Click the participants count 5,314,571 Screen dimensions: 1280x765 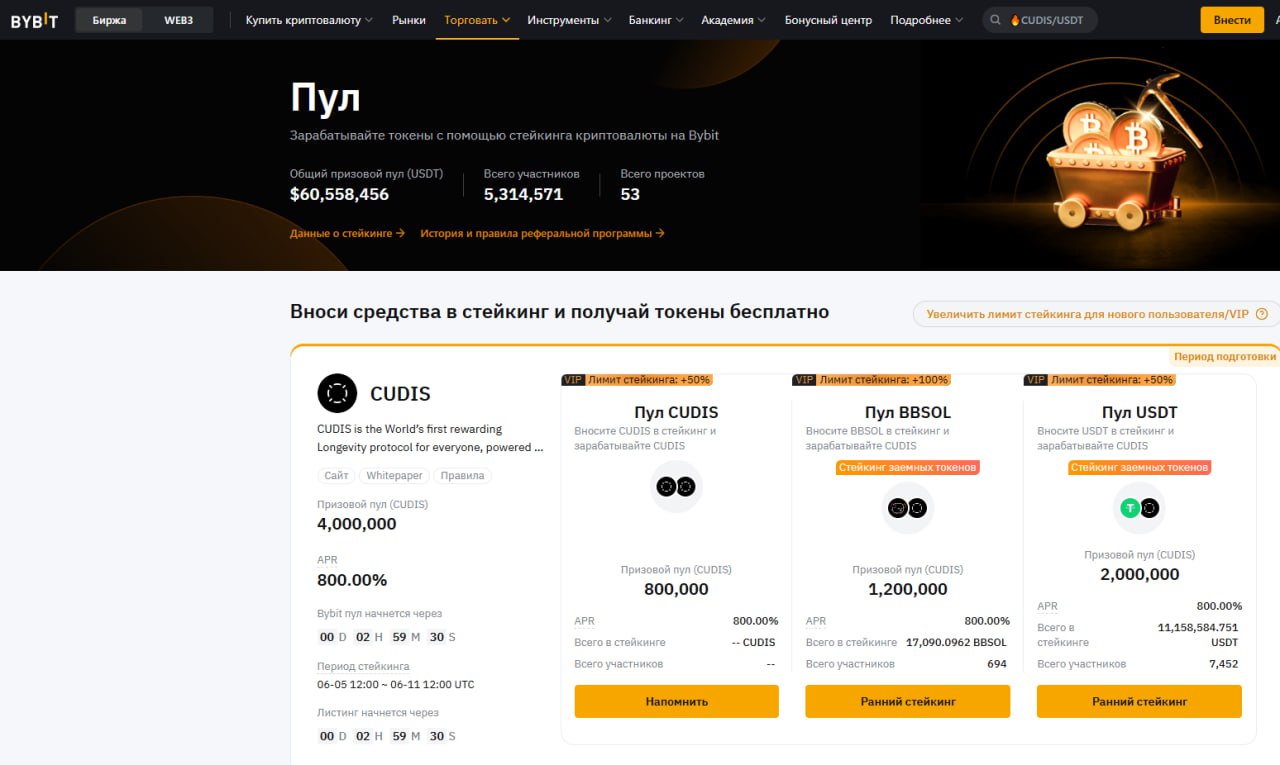pos(523,194)
